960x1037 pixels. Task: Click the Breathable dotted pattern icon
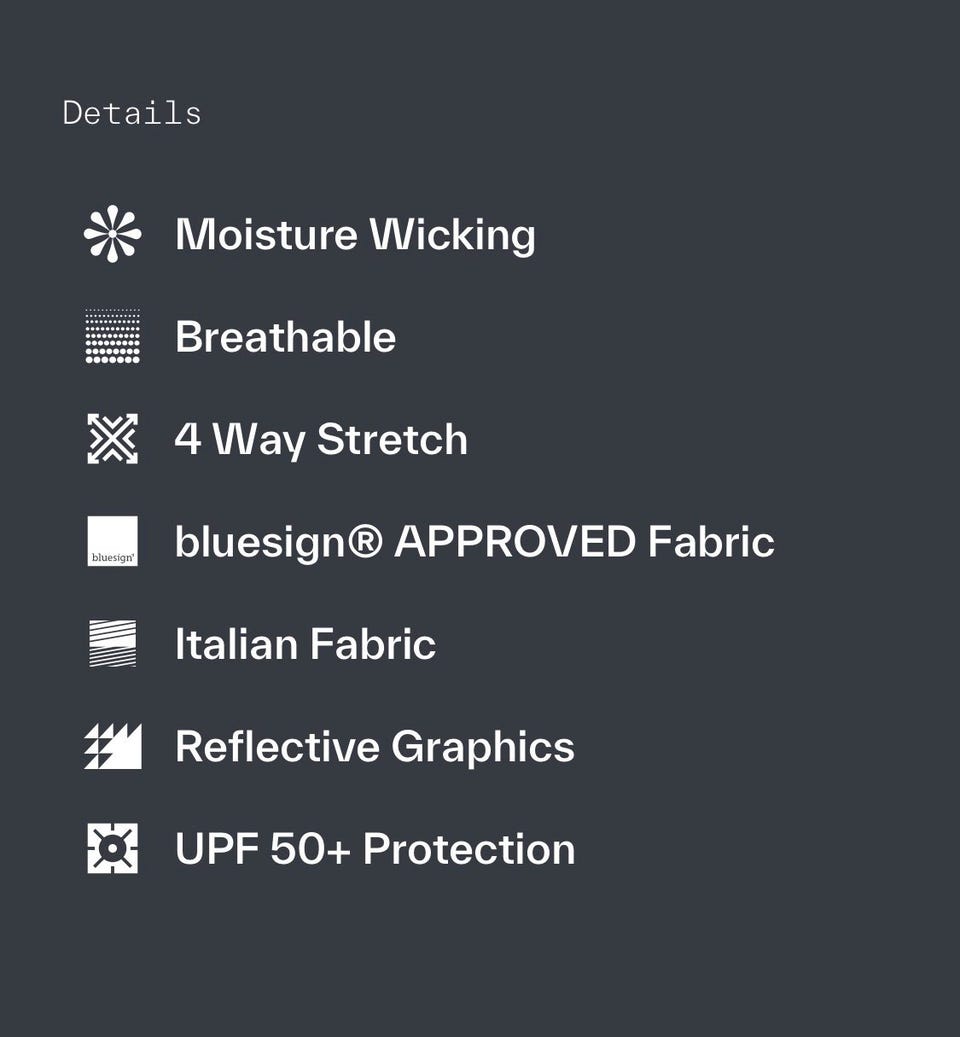(112, 337)
